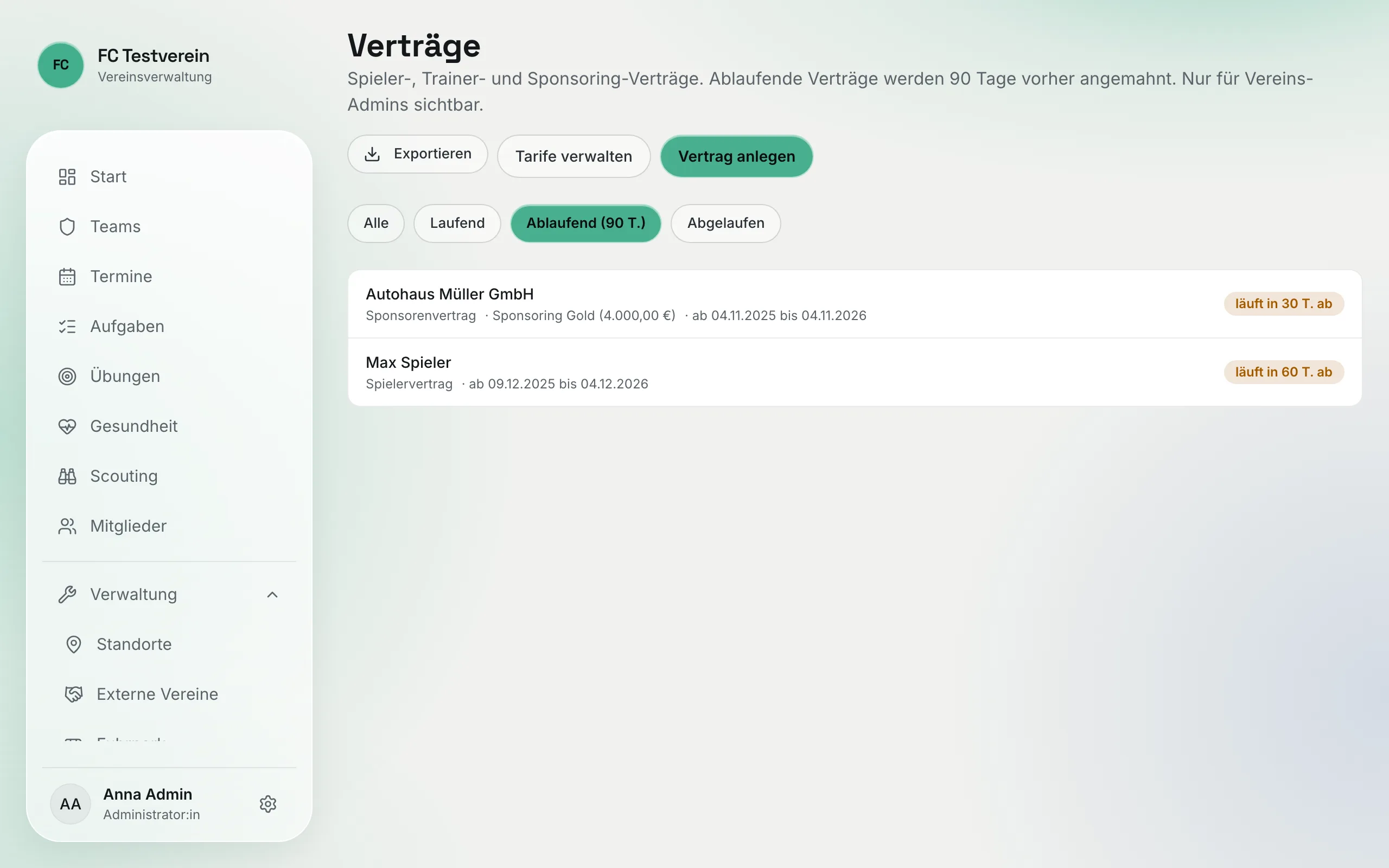Viewport: 1389px width, 868px height.
Task: Open Max Spieler contract row
Action: 855,373
